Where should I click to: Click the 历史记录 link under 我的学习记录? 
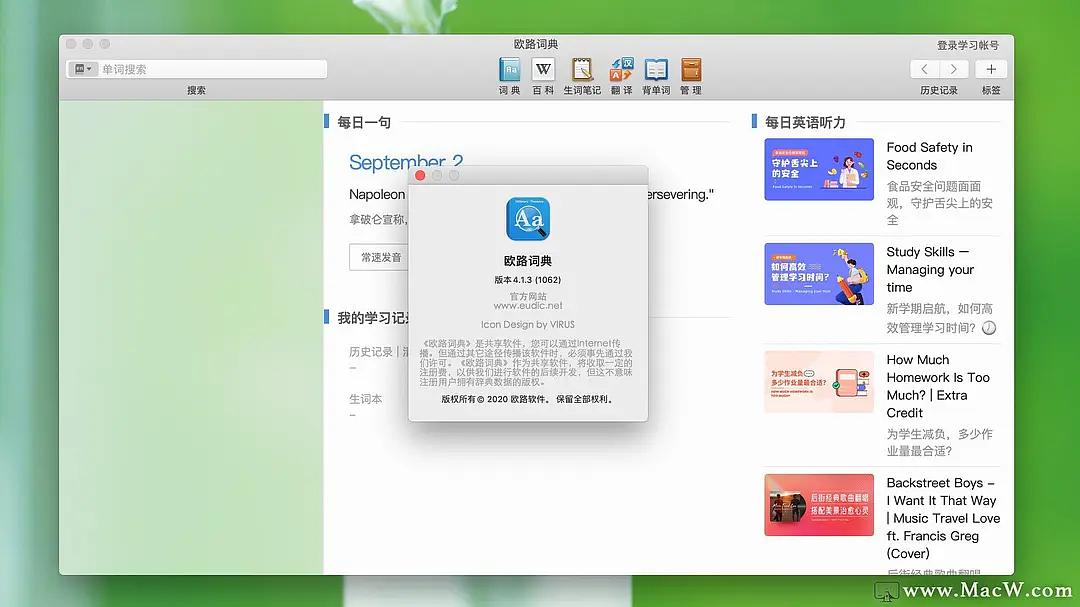point(371,351)
